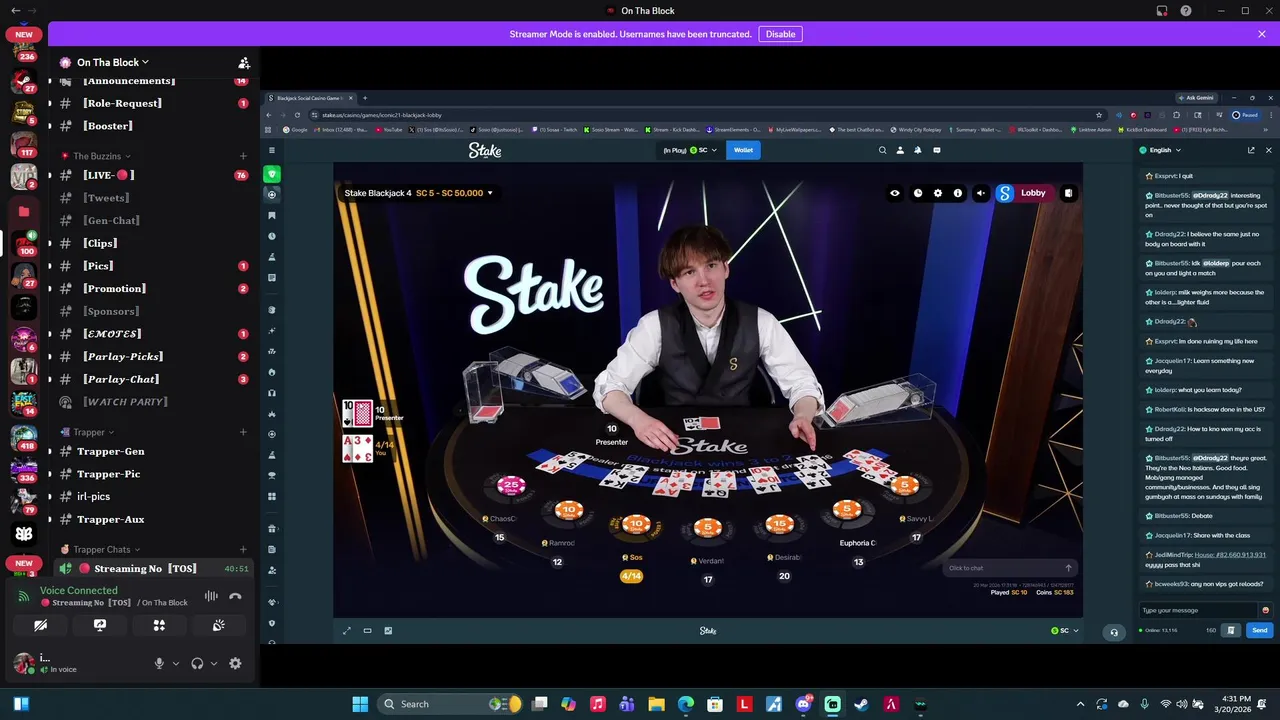Open the Gen-Chat channel
This screenshot has width=1280, height=720.
click(153, 220)
